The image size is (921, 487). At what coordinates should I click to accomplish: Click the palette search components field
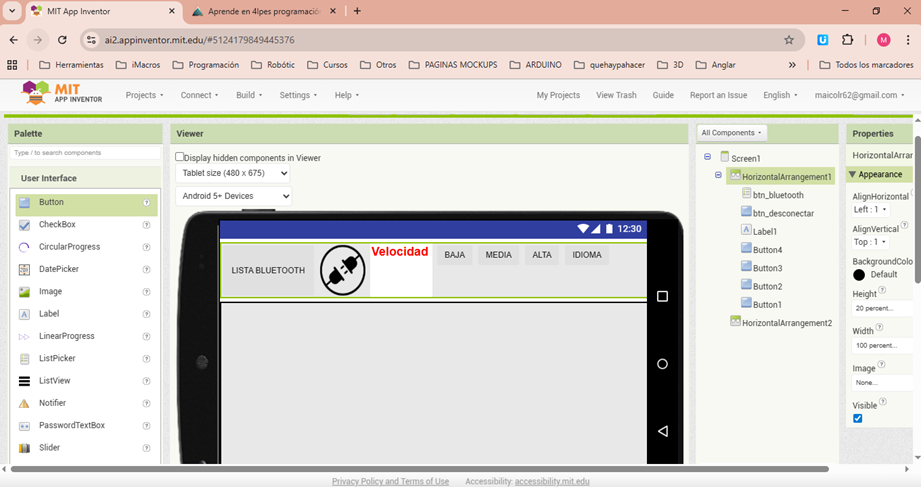pos(84,153)
